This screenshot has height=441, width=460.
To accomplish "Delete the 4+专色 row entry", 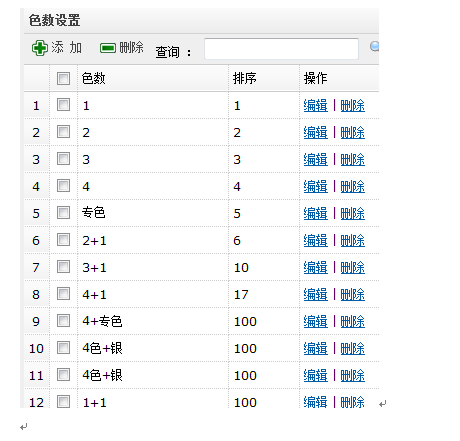I will click(x=353, y=321).
